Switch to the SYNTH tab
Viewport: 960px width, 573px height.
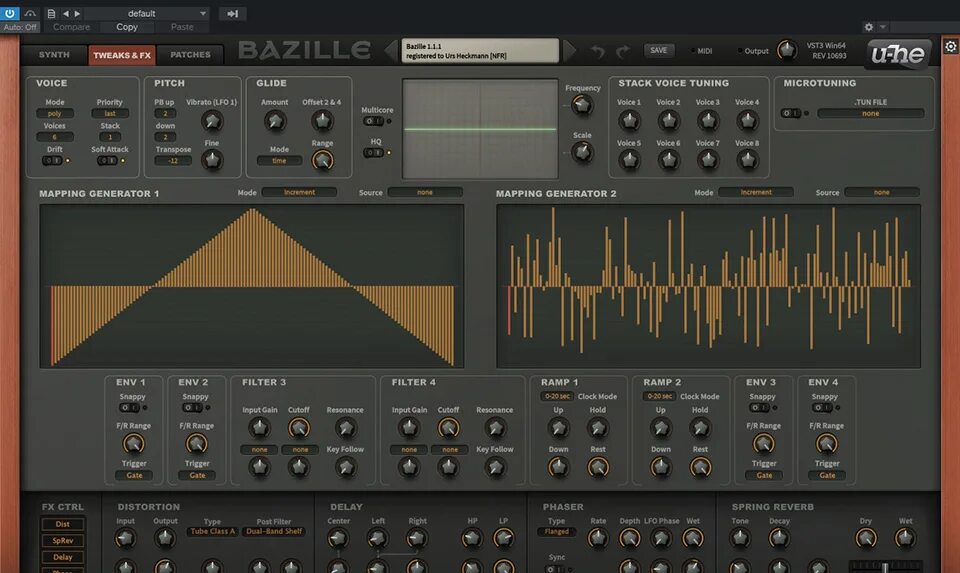(x=54, y=54)
